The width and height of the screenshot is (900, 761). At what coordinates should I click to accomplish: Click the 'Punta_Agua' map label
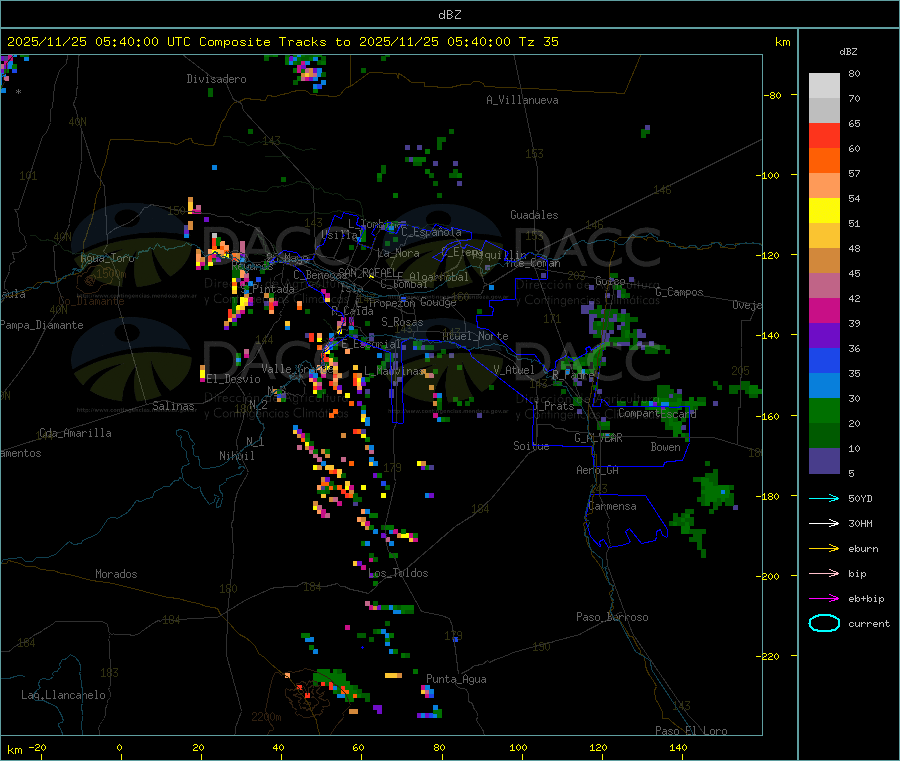[x=456, y=679]
